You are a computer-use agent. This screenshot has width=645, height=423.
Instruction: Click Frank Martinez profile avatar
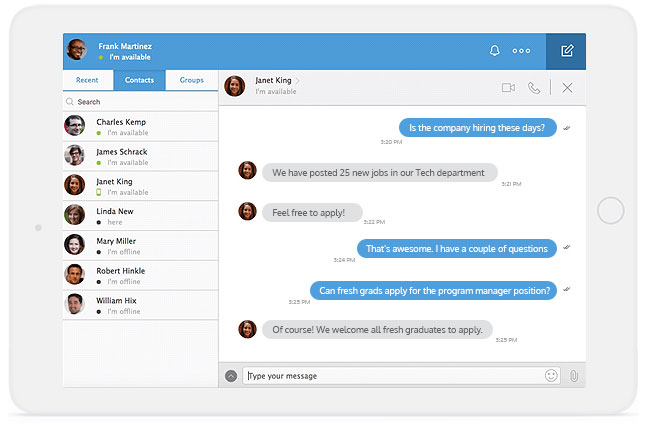point(77,50)
